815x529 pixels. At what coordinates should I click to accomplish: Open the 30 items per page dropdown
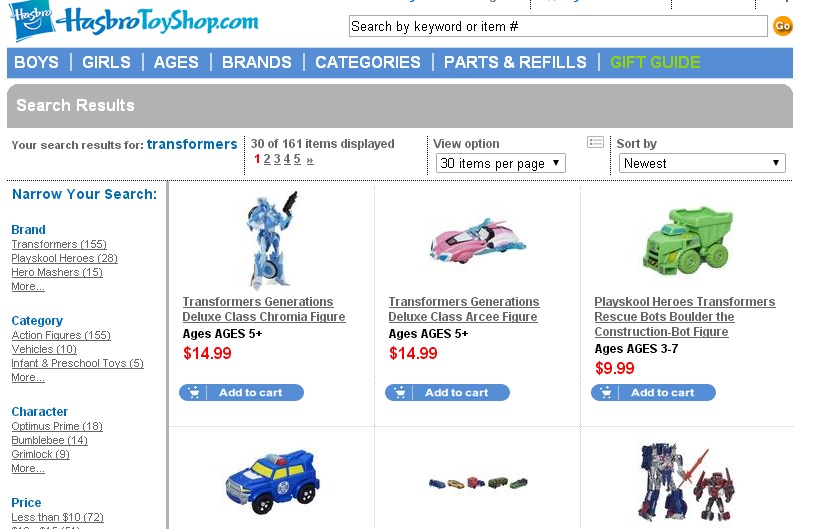click(x=501, y=163)
